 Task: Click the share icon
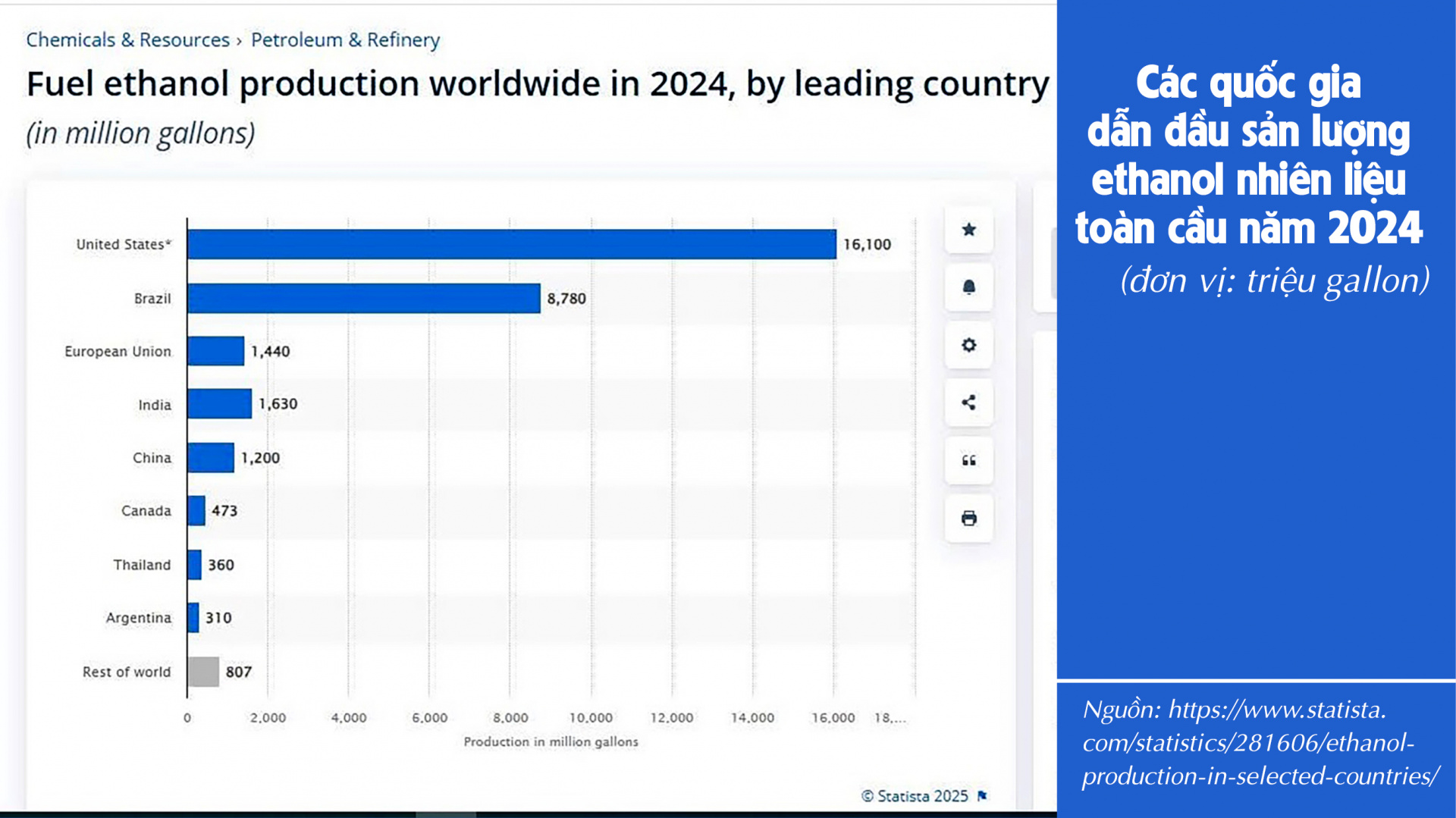[968, 403]
